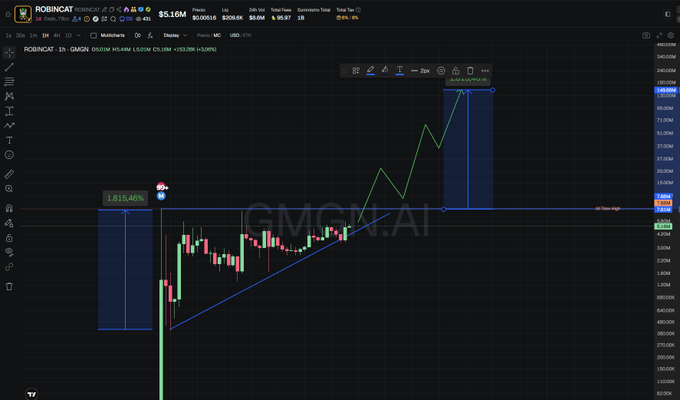Image resolution: width=680 pixels, height=400 pixels.
Task: Open drawing settings hexagon icon
Action: pyautogui.click(x=441, y=71)
